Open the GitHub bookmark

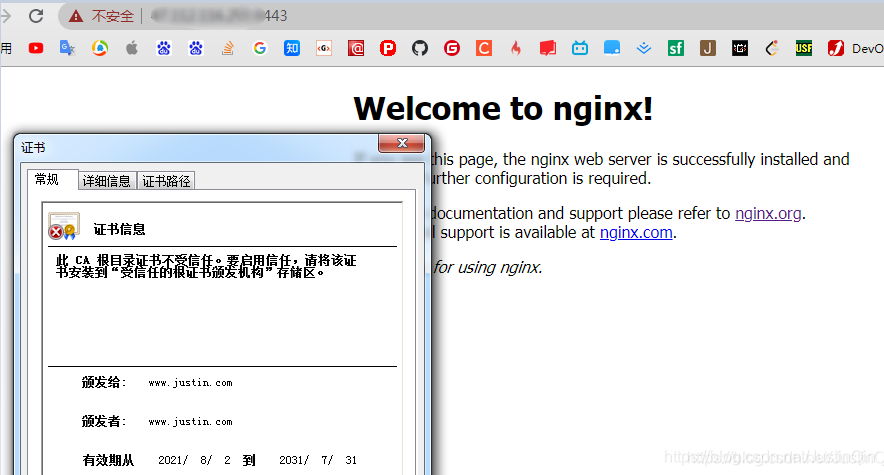420,48
